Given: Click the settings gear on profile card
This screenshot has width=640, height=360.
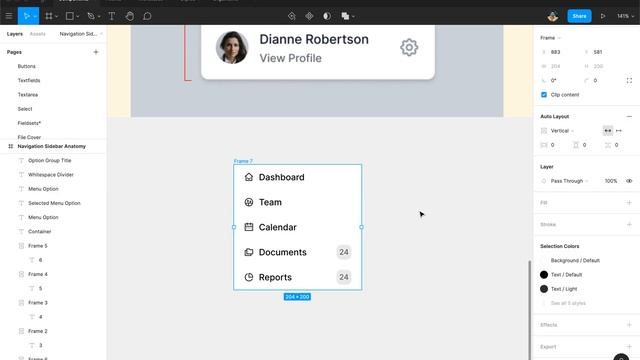Looking at the screenshot, I should point(409,47).
